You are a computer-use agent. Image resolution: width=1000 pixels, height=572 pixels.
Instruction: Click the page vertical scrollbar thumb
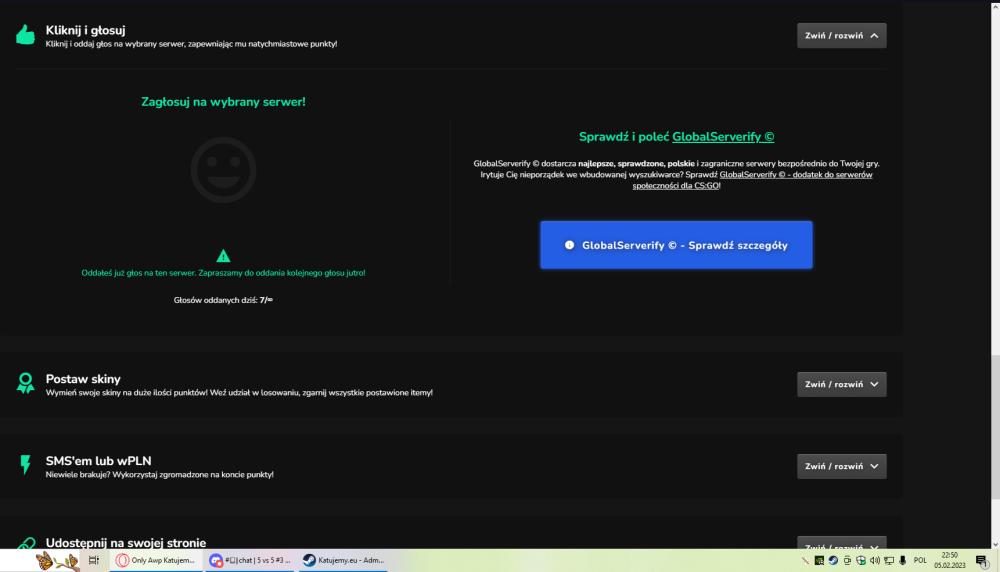(995, 427)
